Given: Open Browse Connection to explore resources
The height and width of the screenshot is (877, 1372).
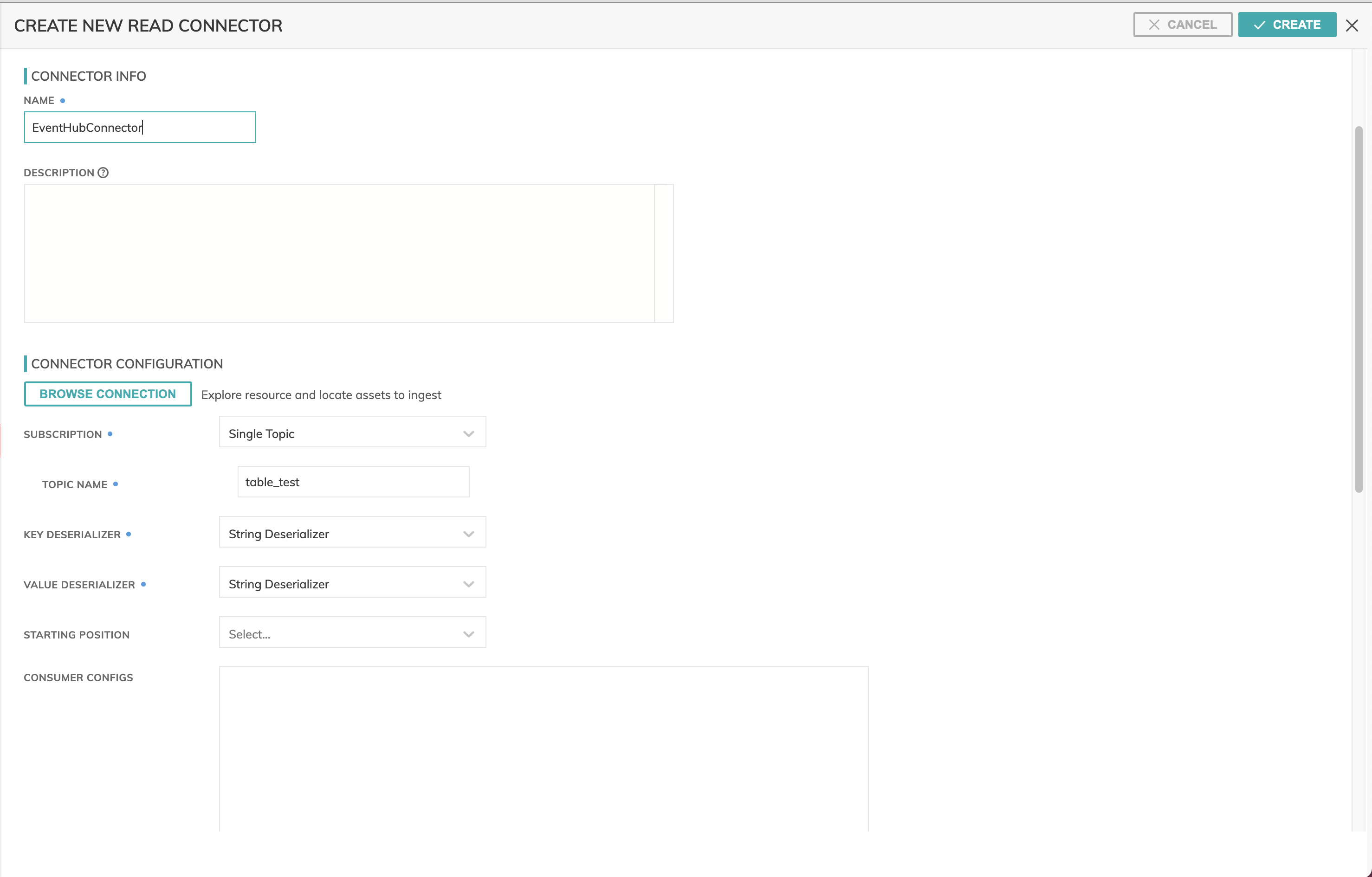Looking at the screenshot, I should point(108,394).
